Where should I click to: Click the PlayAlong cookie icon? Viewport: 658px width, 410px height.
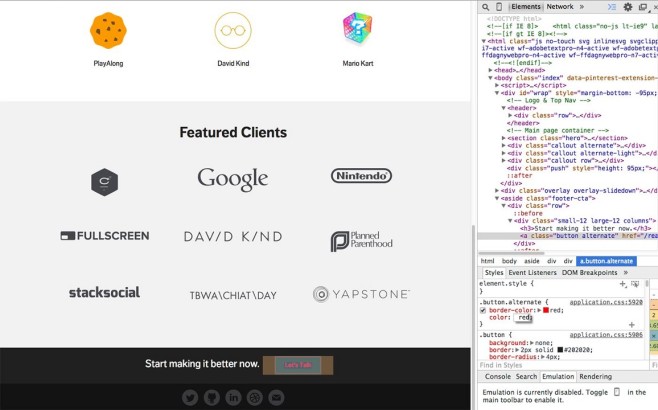tap(108, 30)
